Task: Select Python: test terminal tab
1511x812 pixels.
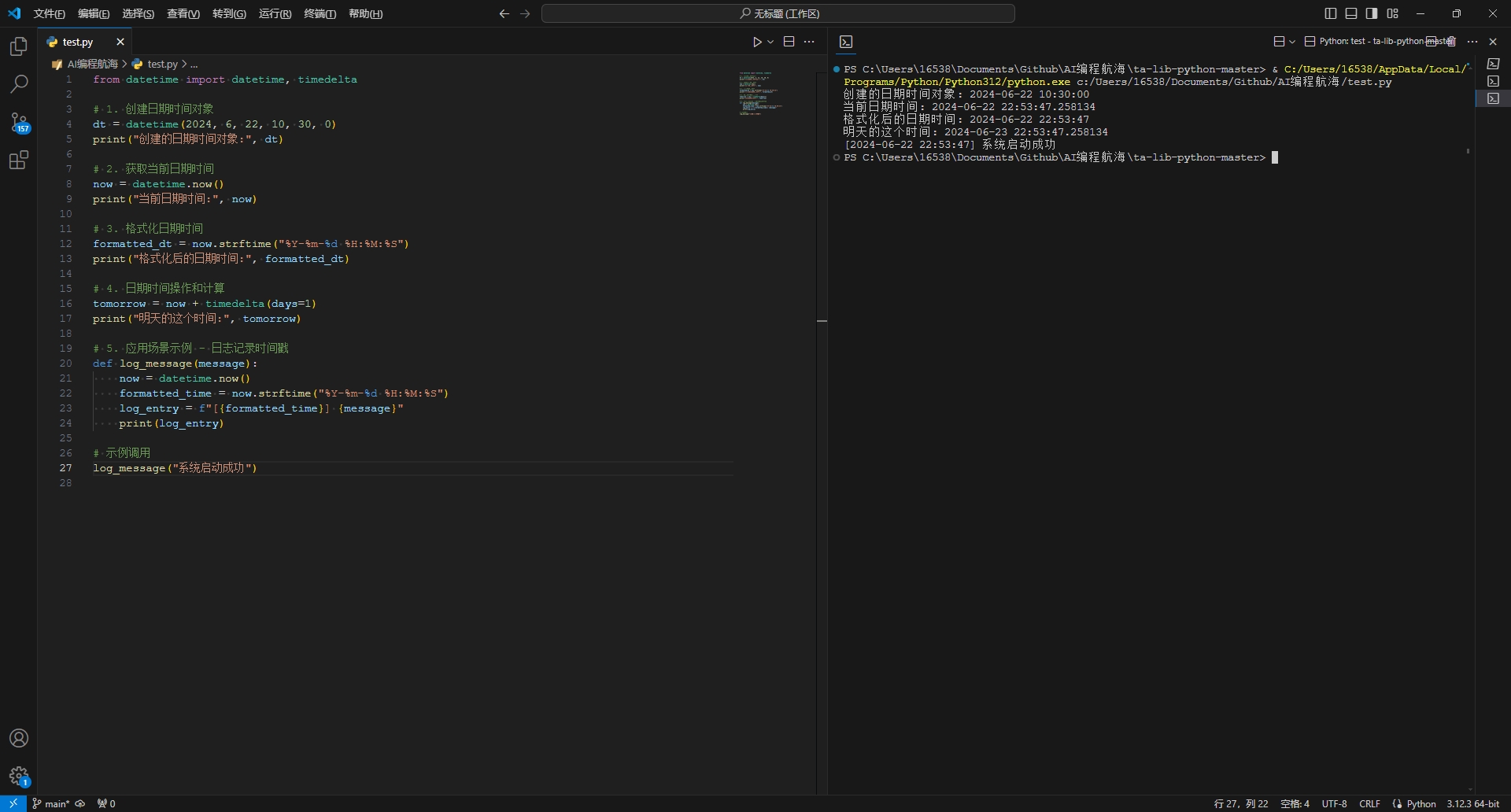Action: click(x=1379, y=42)
